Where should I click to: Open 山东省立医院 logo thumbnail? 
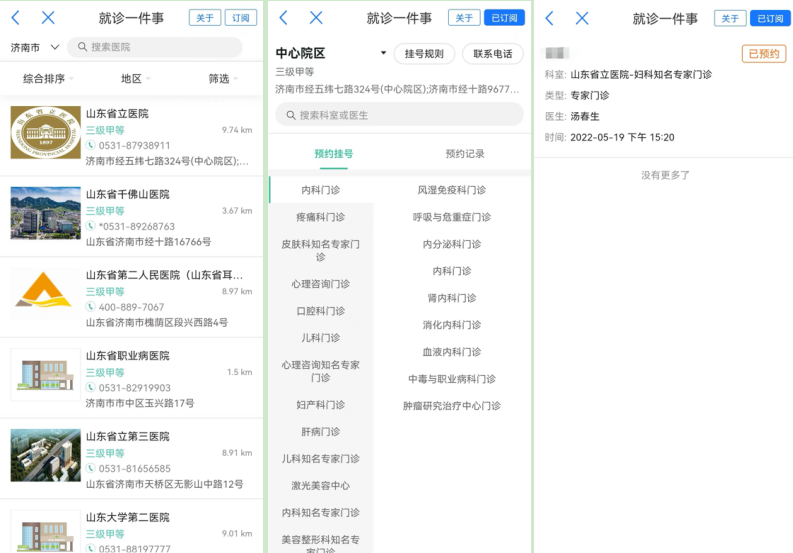click(45, 132)
